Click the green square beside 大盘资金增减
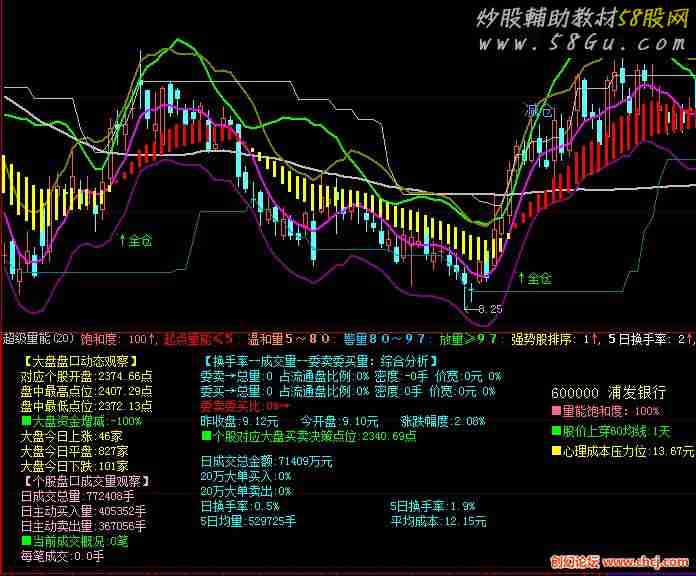Image resolution: width=696 pixels, height=576 pixels. click(26, 420)
